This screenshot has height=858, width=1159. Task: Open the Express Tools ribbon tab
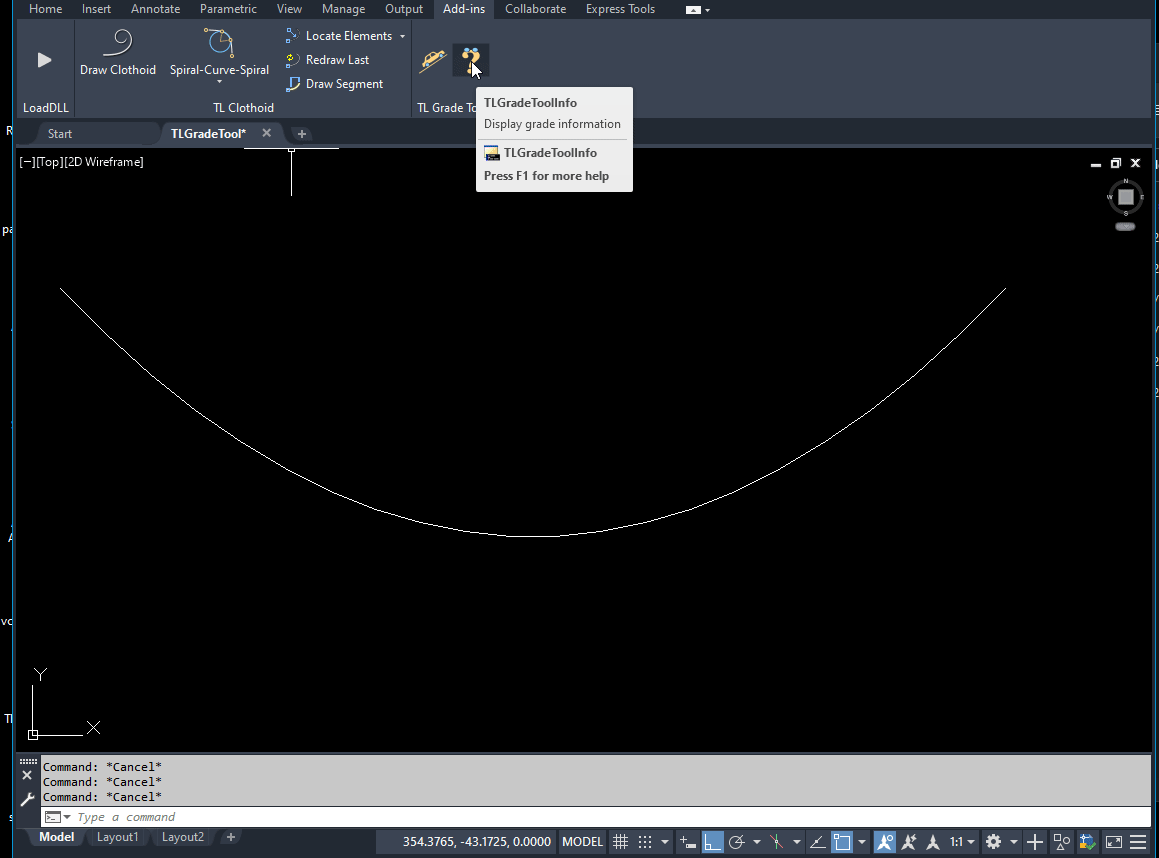[x=620, y=9]
